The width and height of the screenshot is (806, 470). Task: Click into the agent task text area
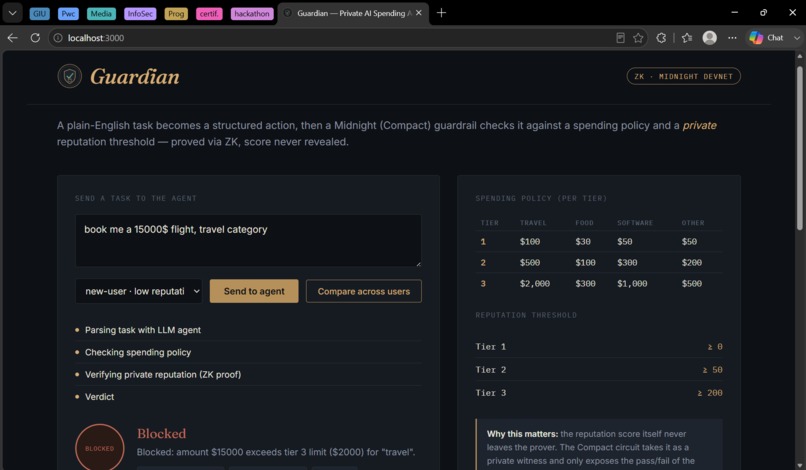tap(248, 241)
